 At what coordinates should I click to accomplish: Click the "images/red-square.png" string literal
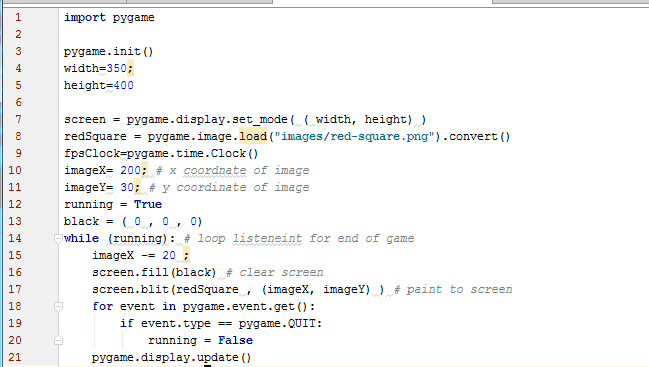(x=355, y=136)
